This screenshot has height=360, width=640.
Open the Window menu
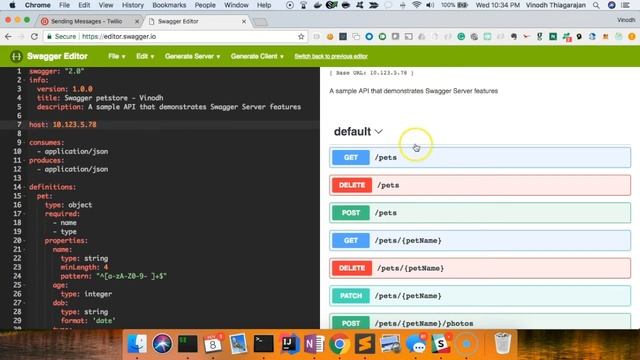pos(236,5)
